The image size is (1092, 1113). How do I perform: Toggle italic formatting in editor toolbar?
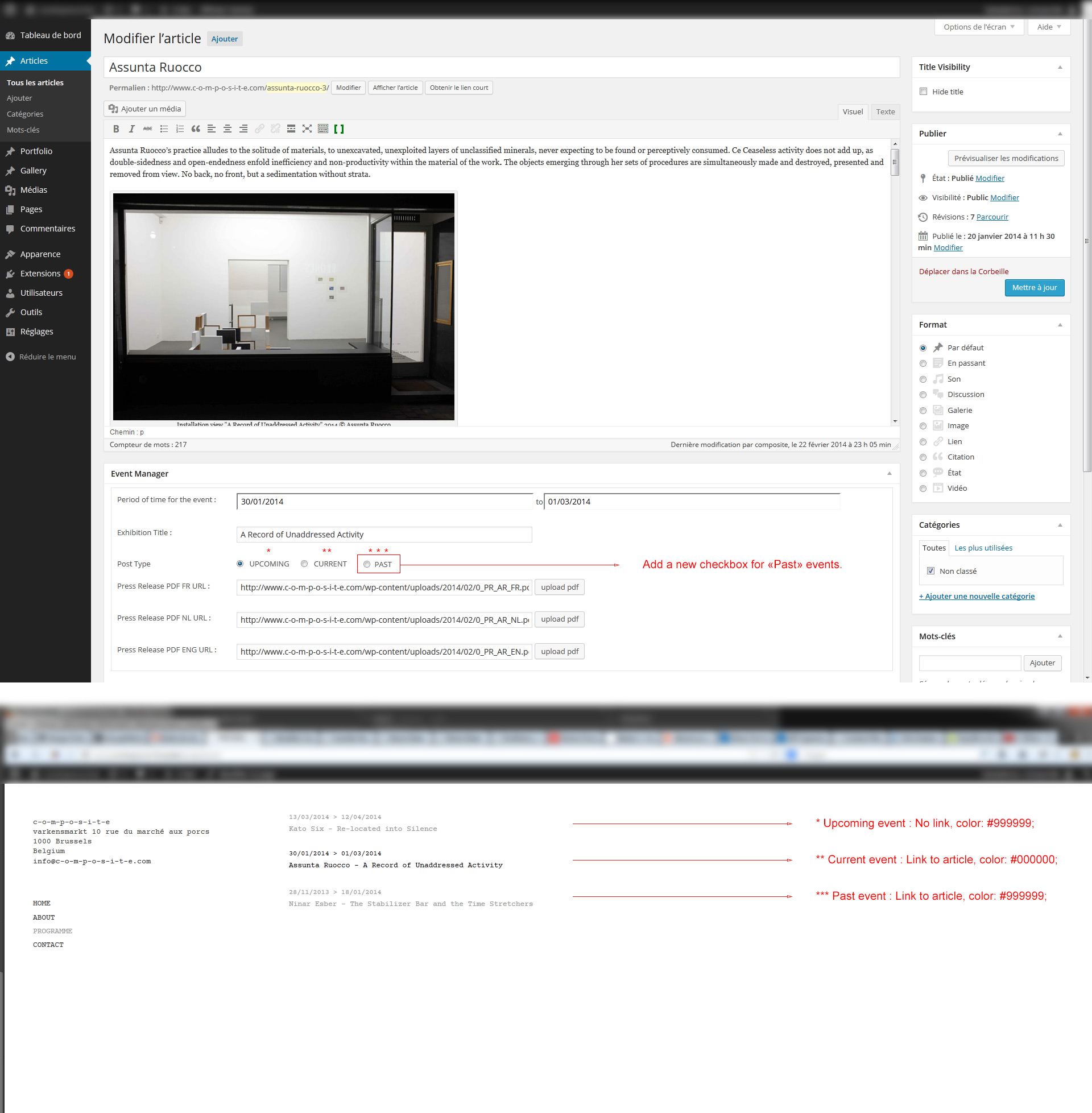click(x=131, y=129)
